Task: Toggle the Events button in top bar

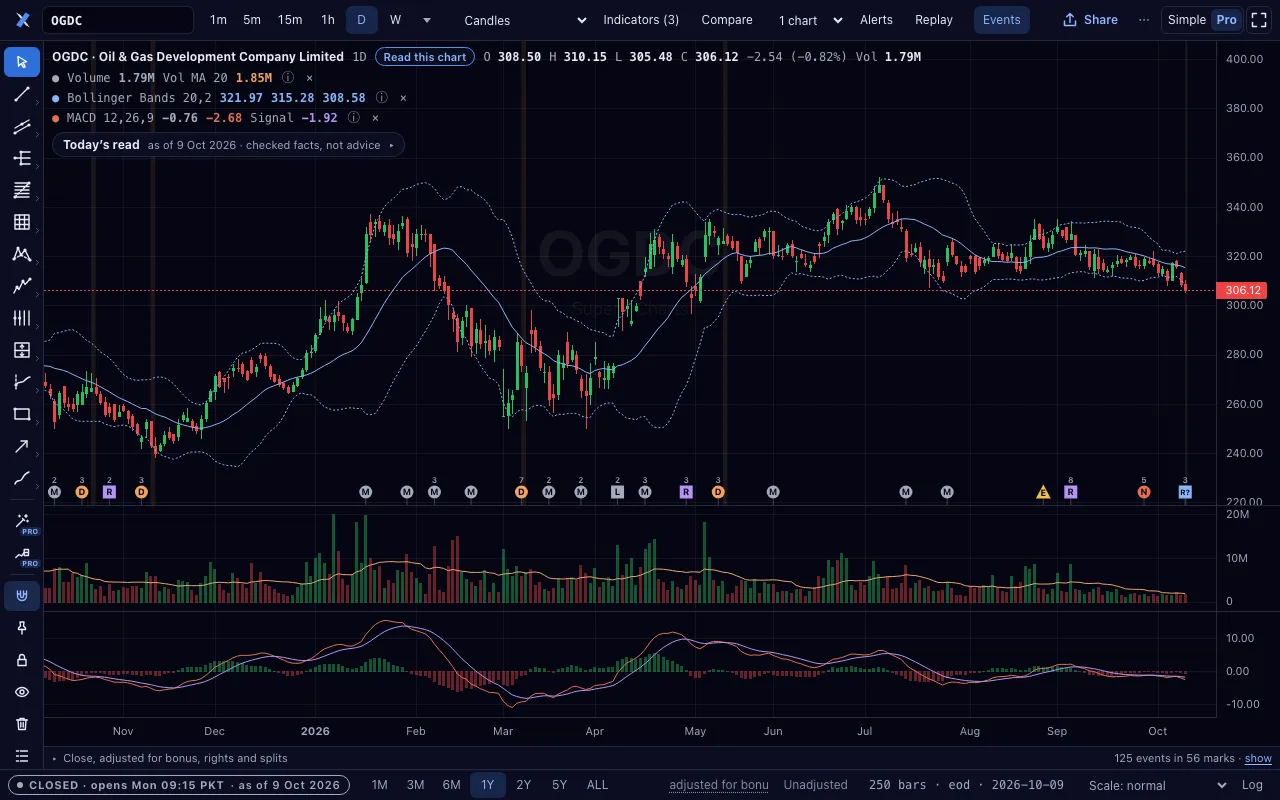Action: (x=1001, y=20)
